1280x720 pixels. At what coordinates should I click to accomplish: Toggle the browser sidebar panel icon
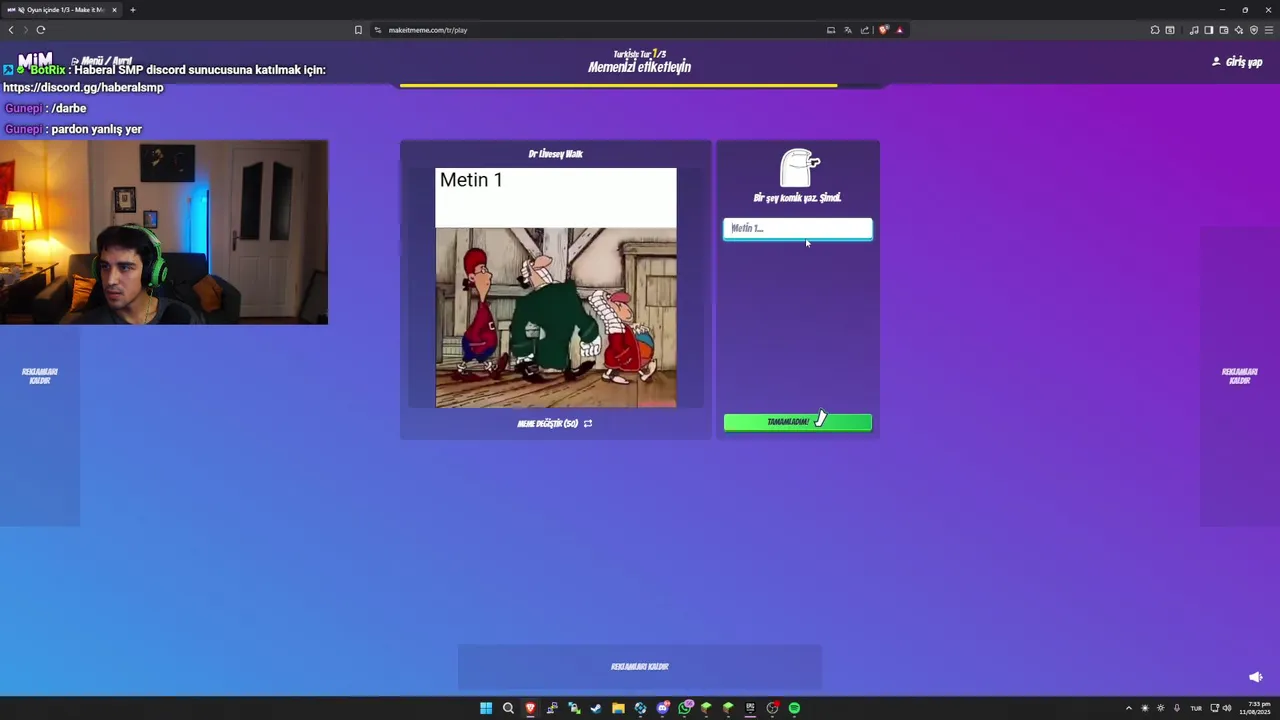[1209, 30]
